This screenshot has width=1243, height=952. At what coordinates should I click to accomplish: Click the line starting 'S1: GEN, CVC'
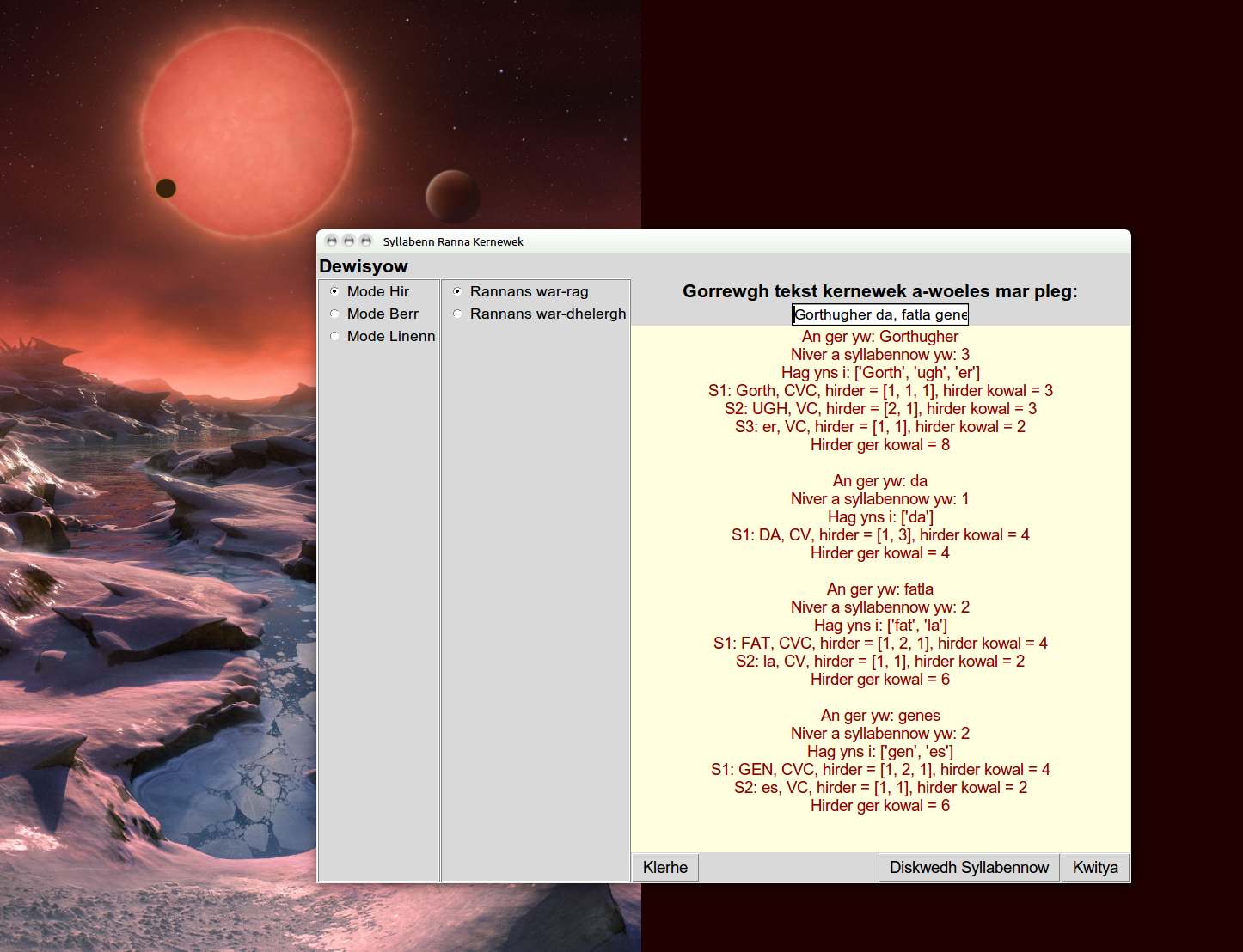pos(880,770)
